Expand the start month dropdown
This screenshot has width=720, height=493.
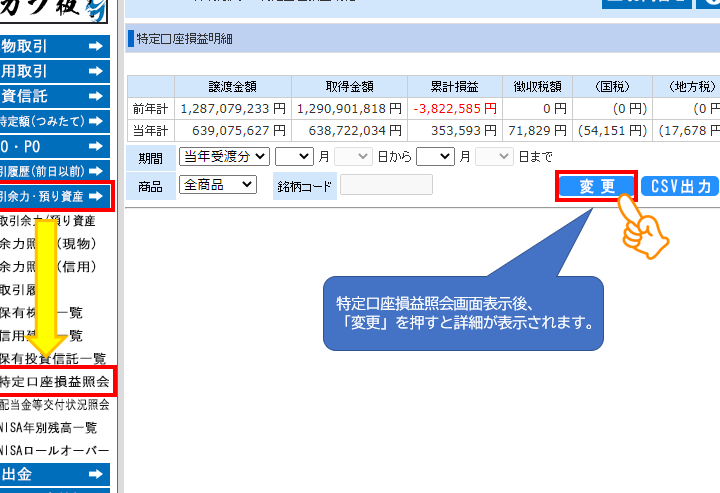(293, 156)
